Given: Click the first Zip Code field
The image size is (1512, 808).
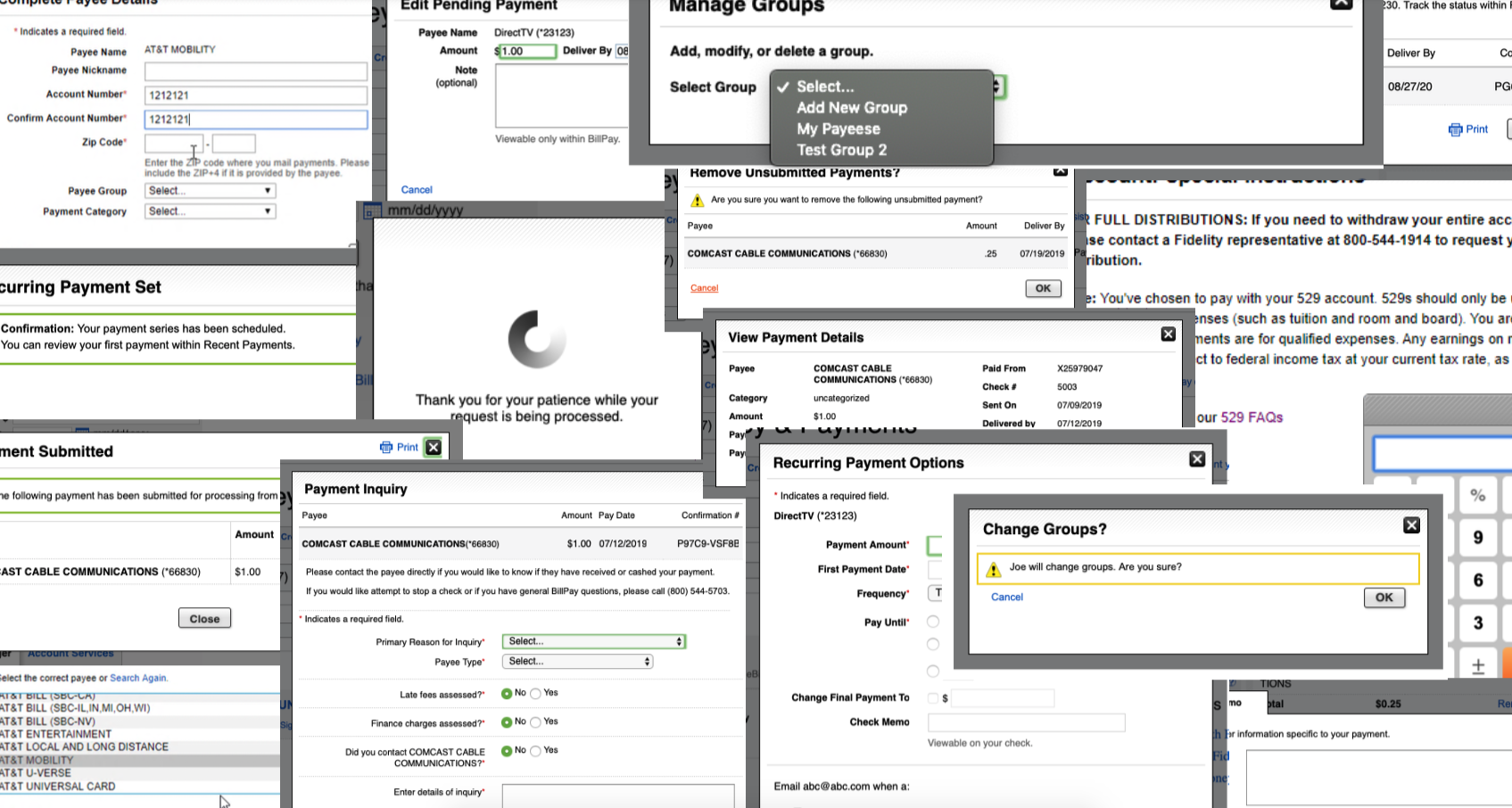Looking at the screenshot, I should click(x=174, y=144).
